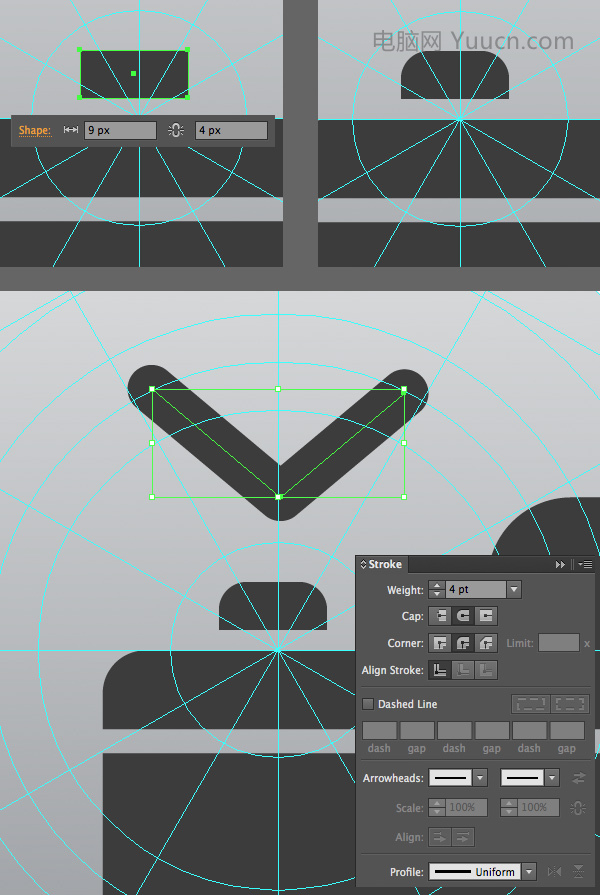Choose the Bevel Join corner option
This screenshot has width=600, height=895.
[x=486, y=643]
